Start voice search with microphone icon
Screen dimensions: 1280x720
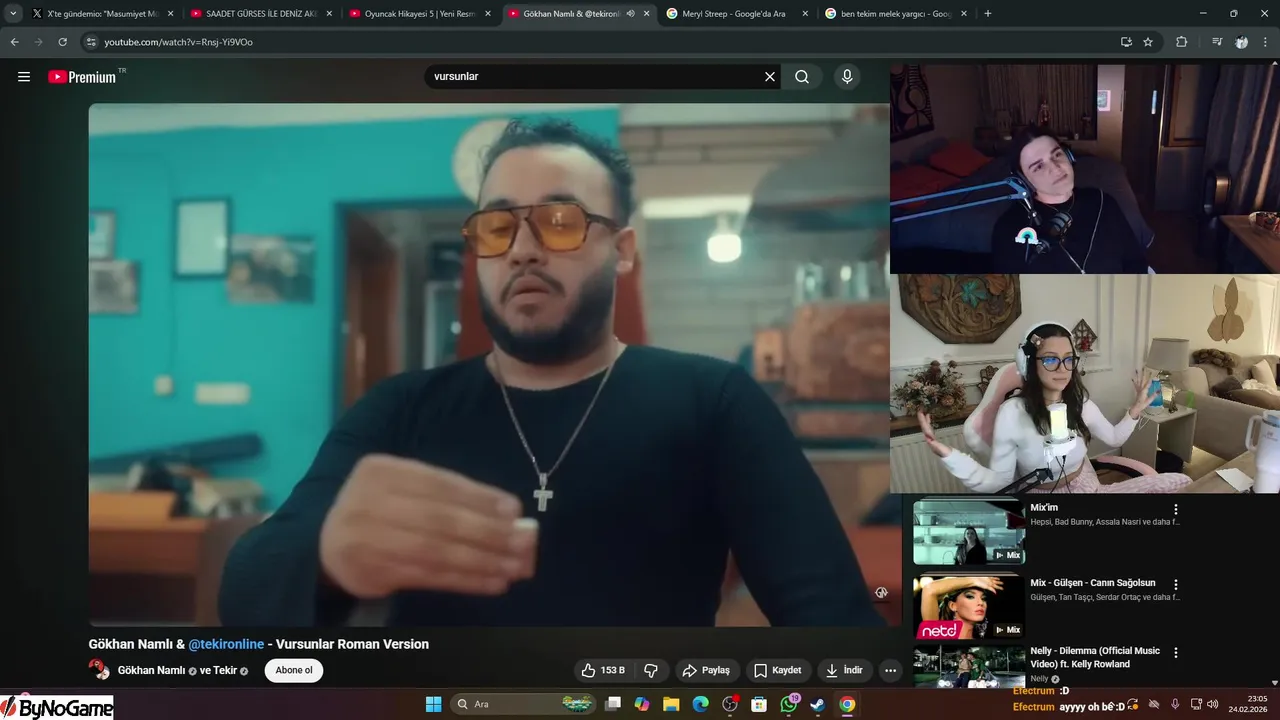point(847,77)
